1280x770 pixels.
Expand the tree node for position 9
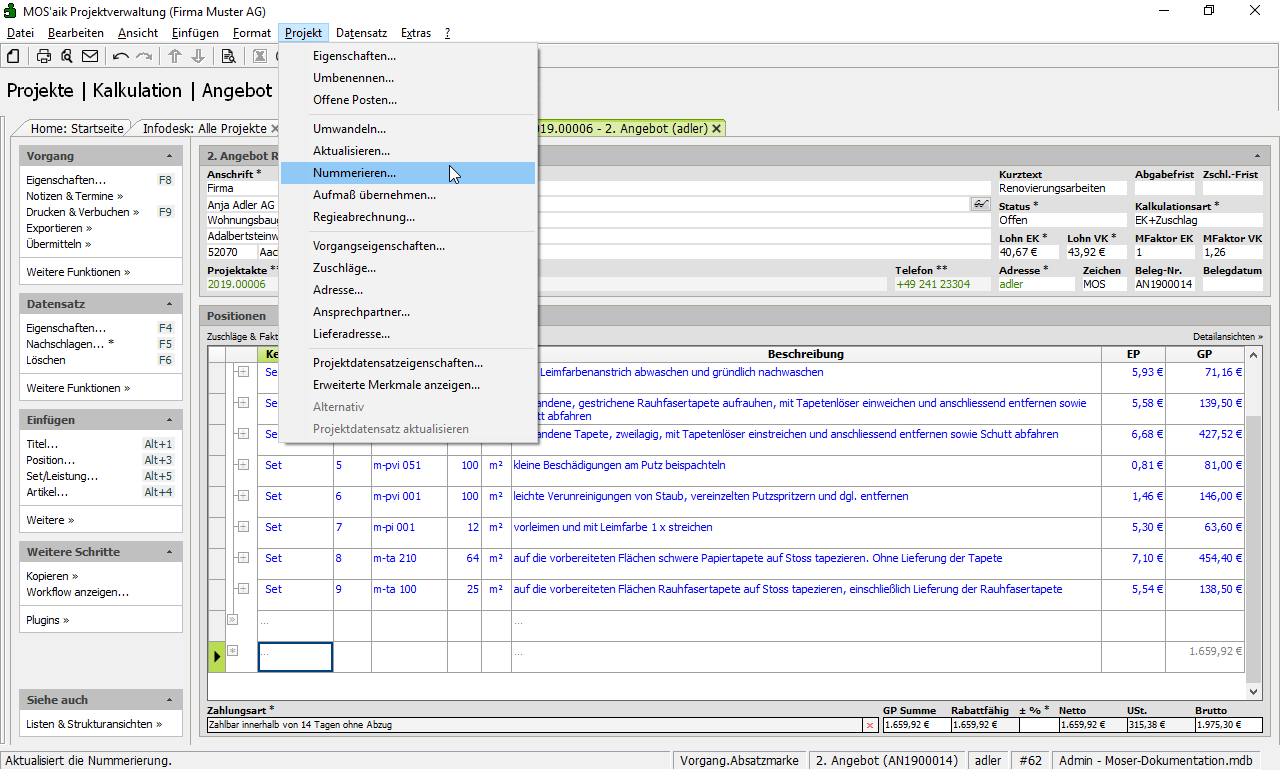(x=242, y=589)
